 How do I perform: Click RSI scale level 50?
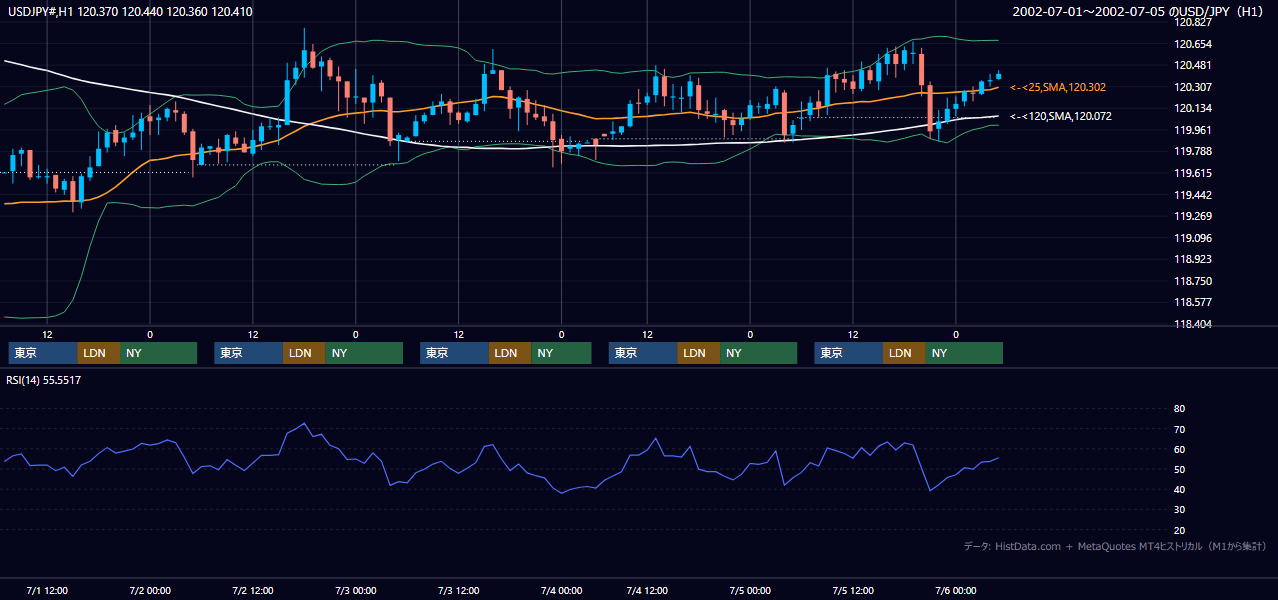(x=1179, y=469)
